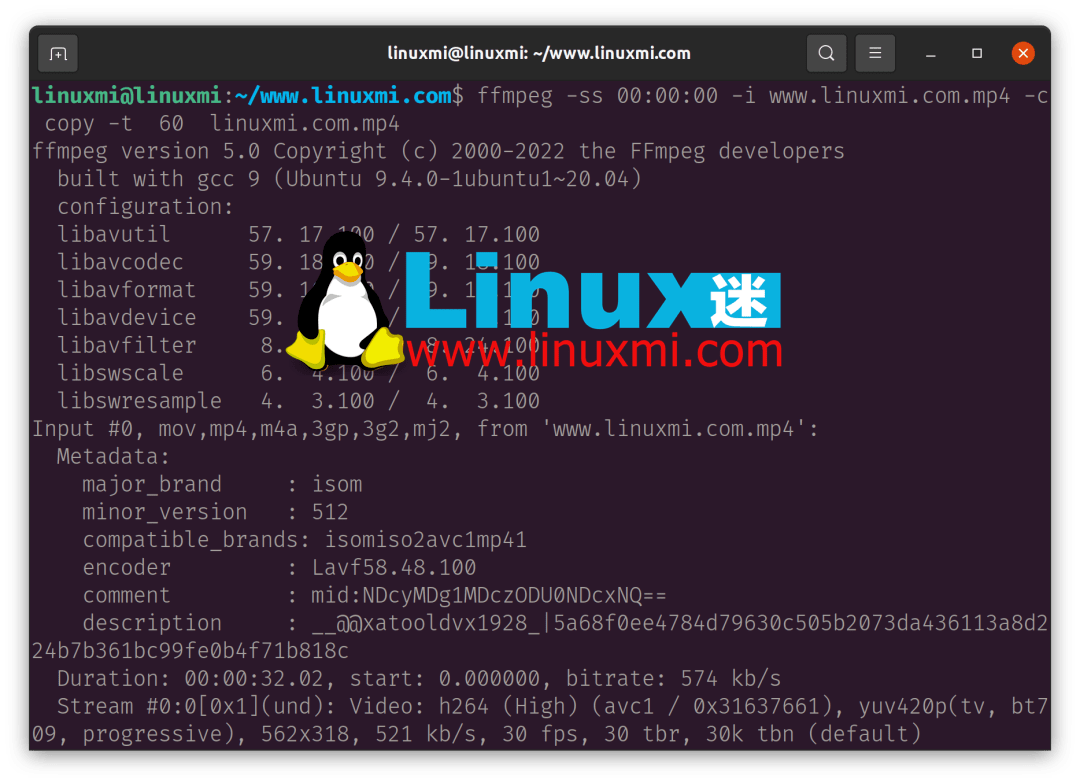The image size is (1080, 783).
Task: Click the window title linuxmi@linuxmi
Action: [x=457, y=53]
